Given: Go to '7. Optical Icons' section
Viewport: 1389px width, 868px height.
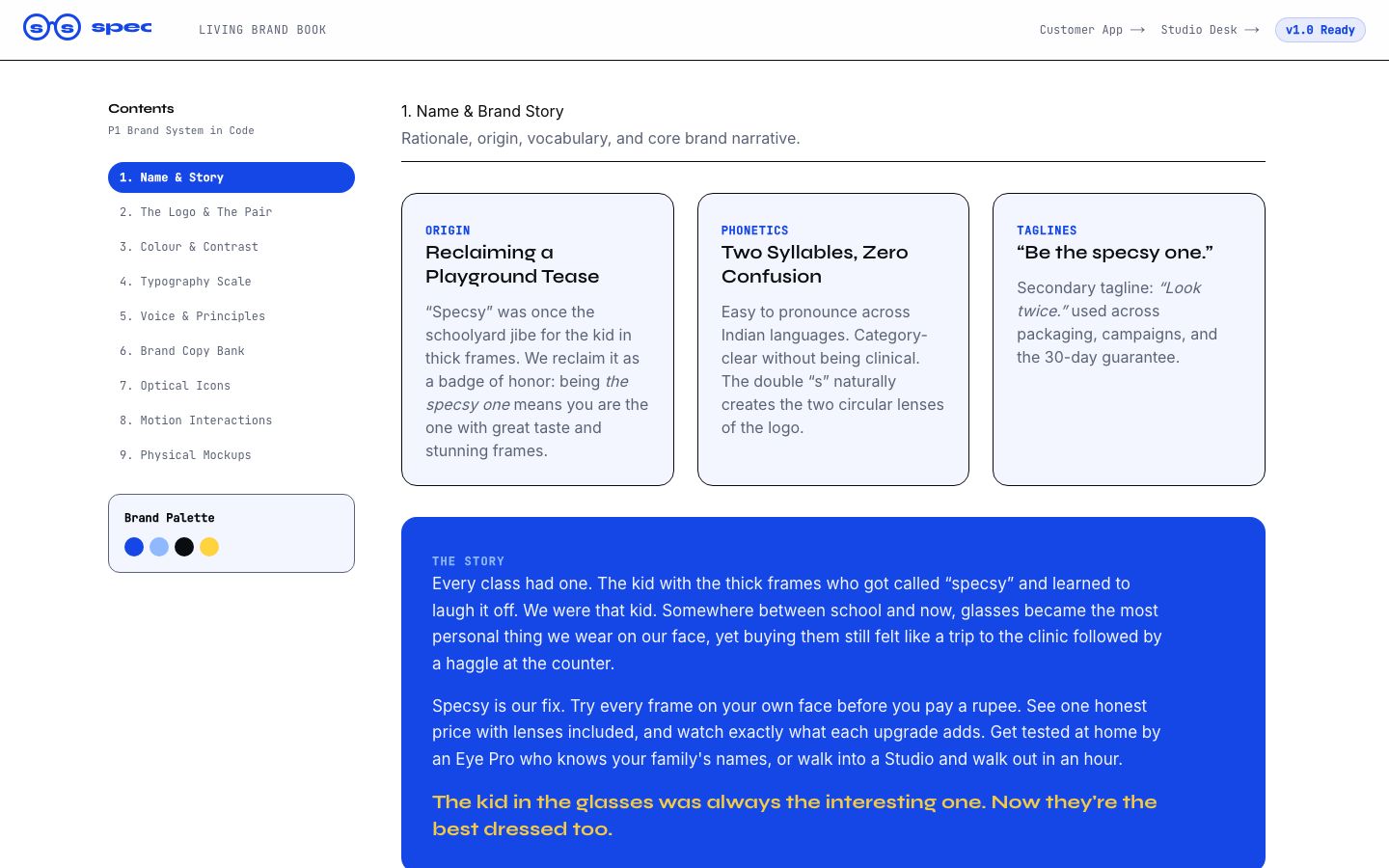Looking at the screenshot, I should 231,386.
